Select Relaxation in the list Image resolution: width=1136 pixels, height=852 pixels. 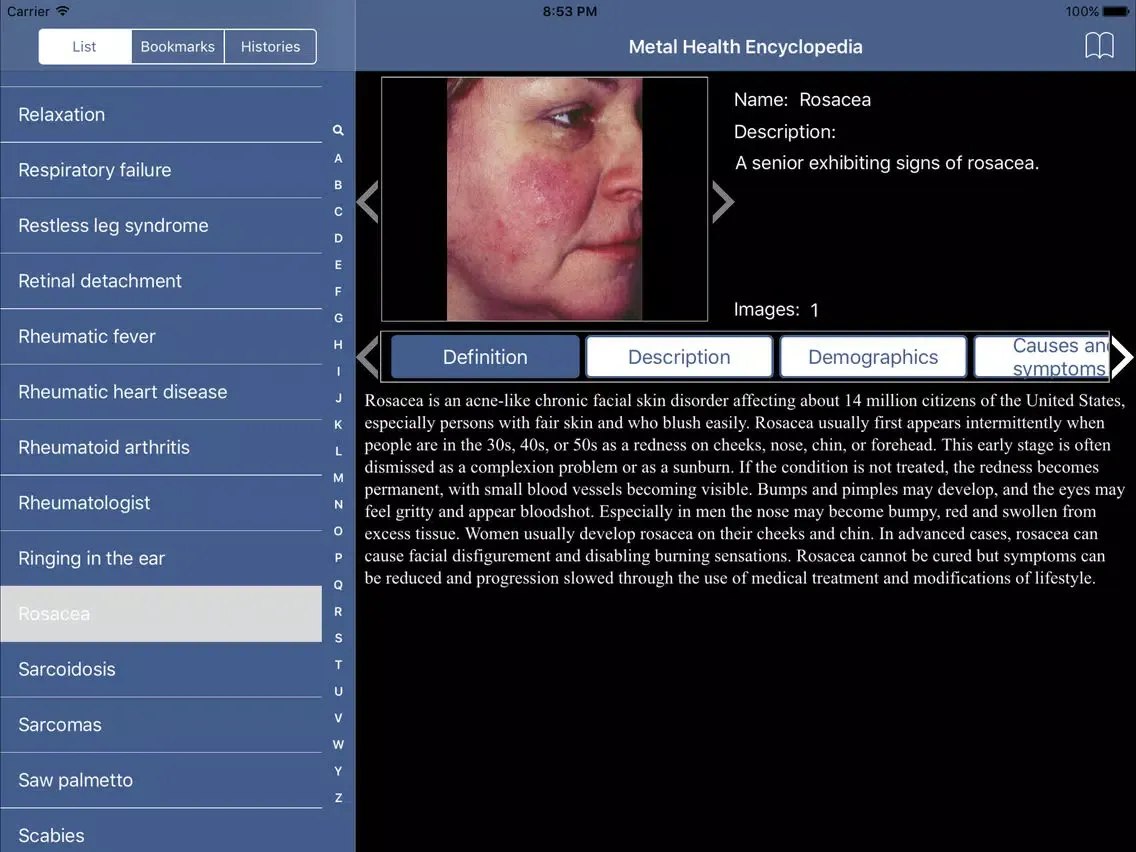point(161,114)
